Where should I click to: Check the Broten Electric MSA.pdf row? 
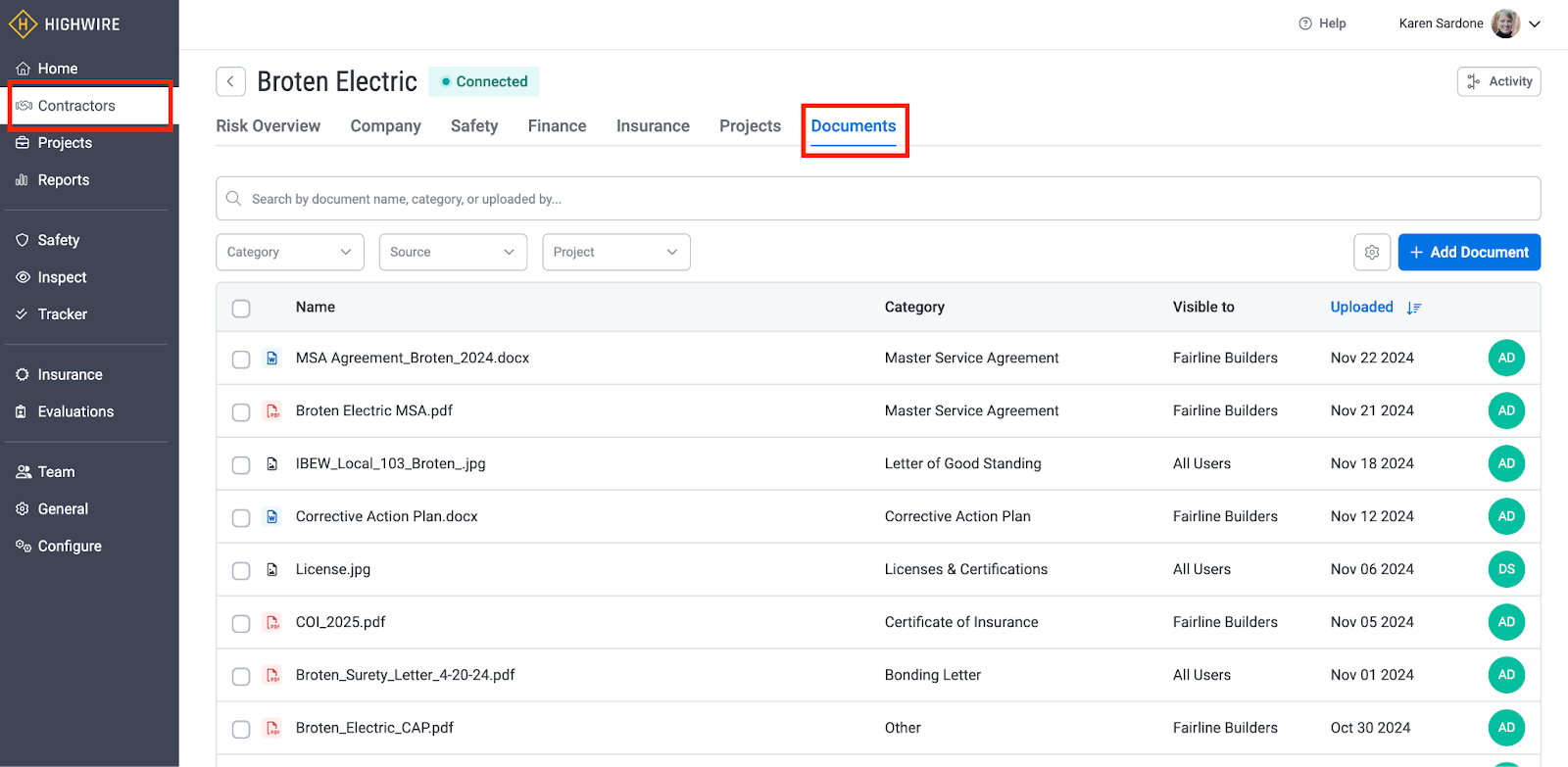[241, 412]
